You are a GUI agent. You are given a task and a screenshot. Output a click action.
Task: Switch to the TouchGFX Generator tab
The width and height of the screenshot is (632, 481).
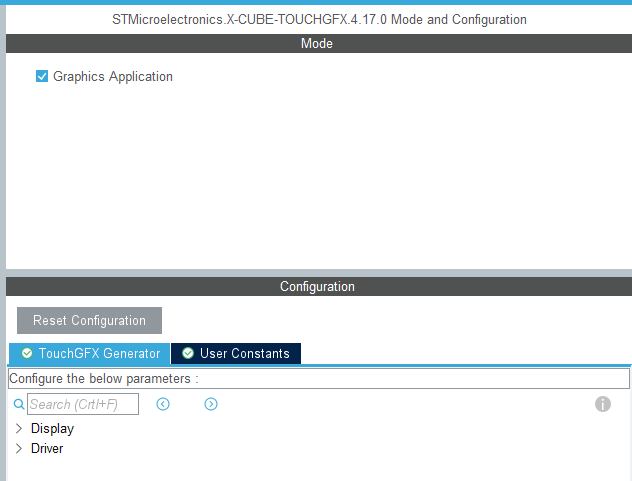(89, 354)
